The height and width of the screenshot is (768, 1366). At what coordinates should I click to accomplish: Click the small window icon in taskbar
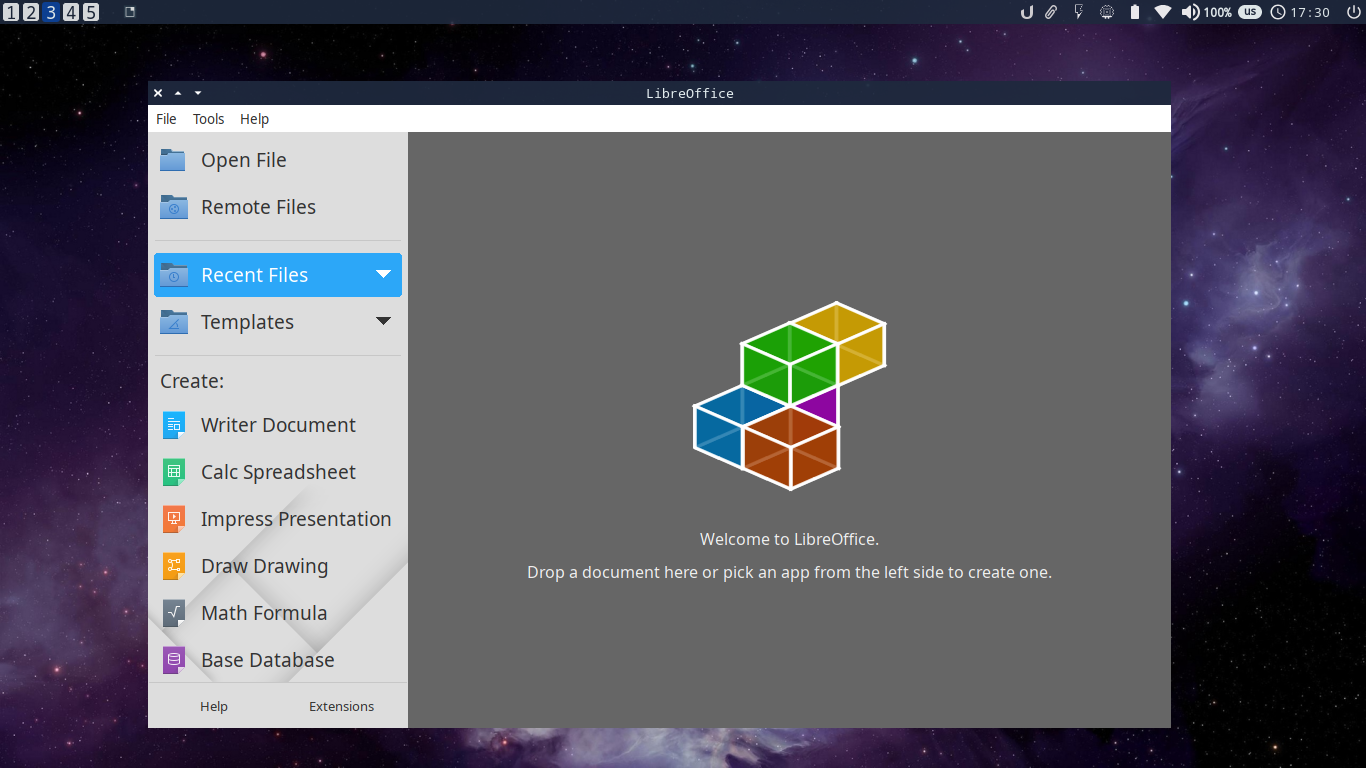130,12
